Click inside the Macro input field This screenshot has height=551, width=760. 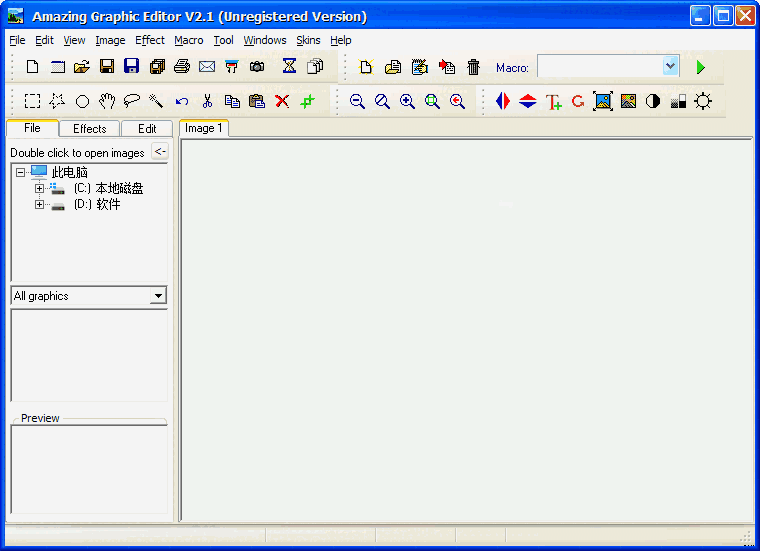click(x=600, y=66)
